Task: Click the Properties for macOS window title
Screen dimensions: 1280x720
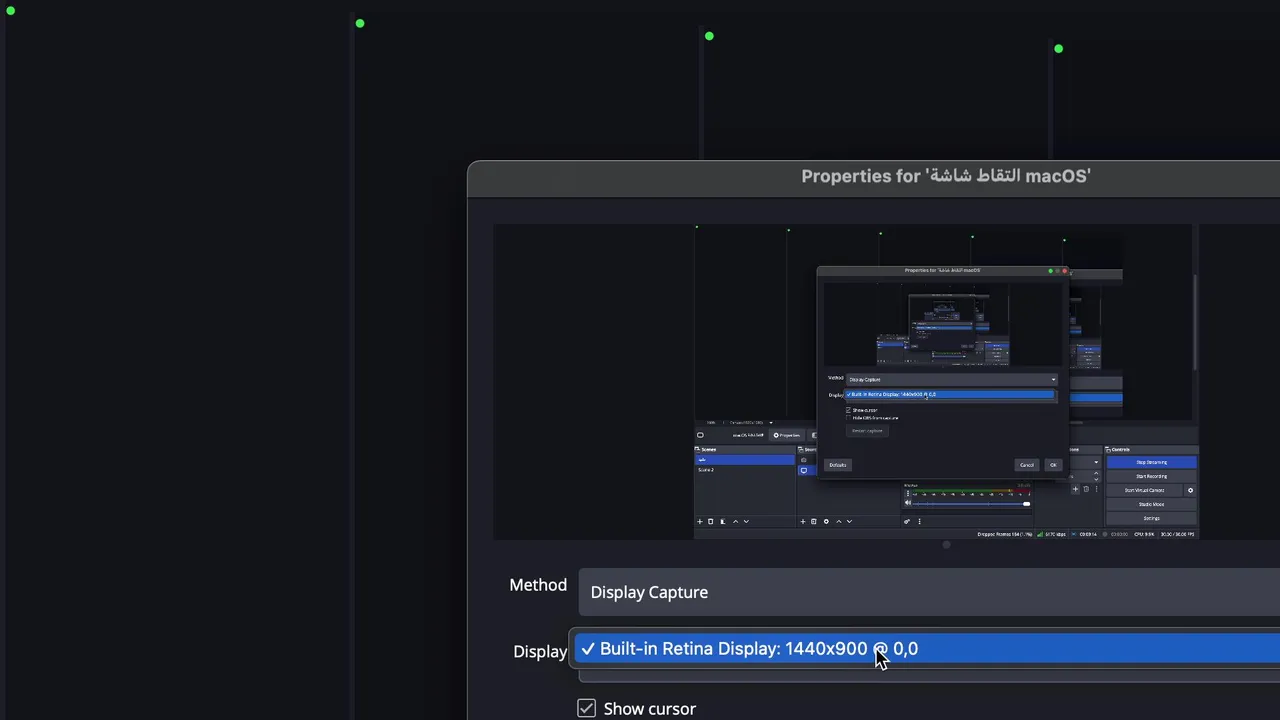Action: point(945,176)
